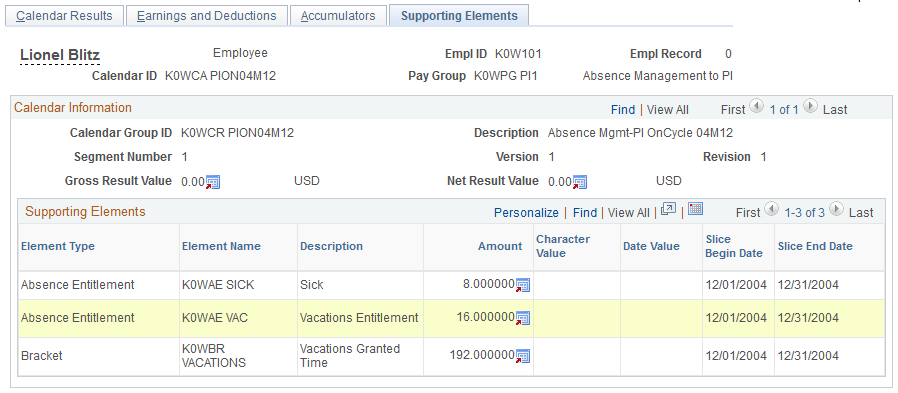Click Find link in Calendar Information

(623, 109)
